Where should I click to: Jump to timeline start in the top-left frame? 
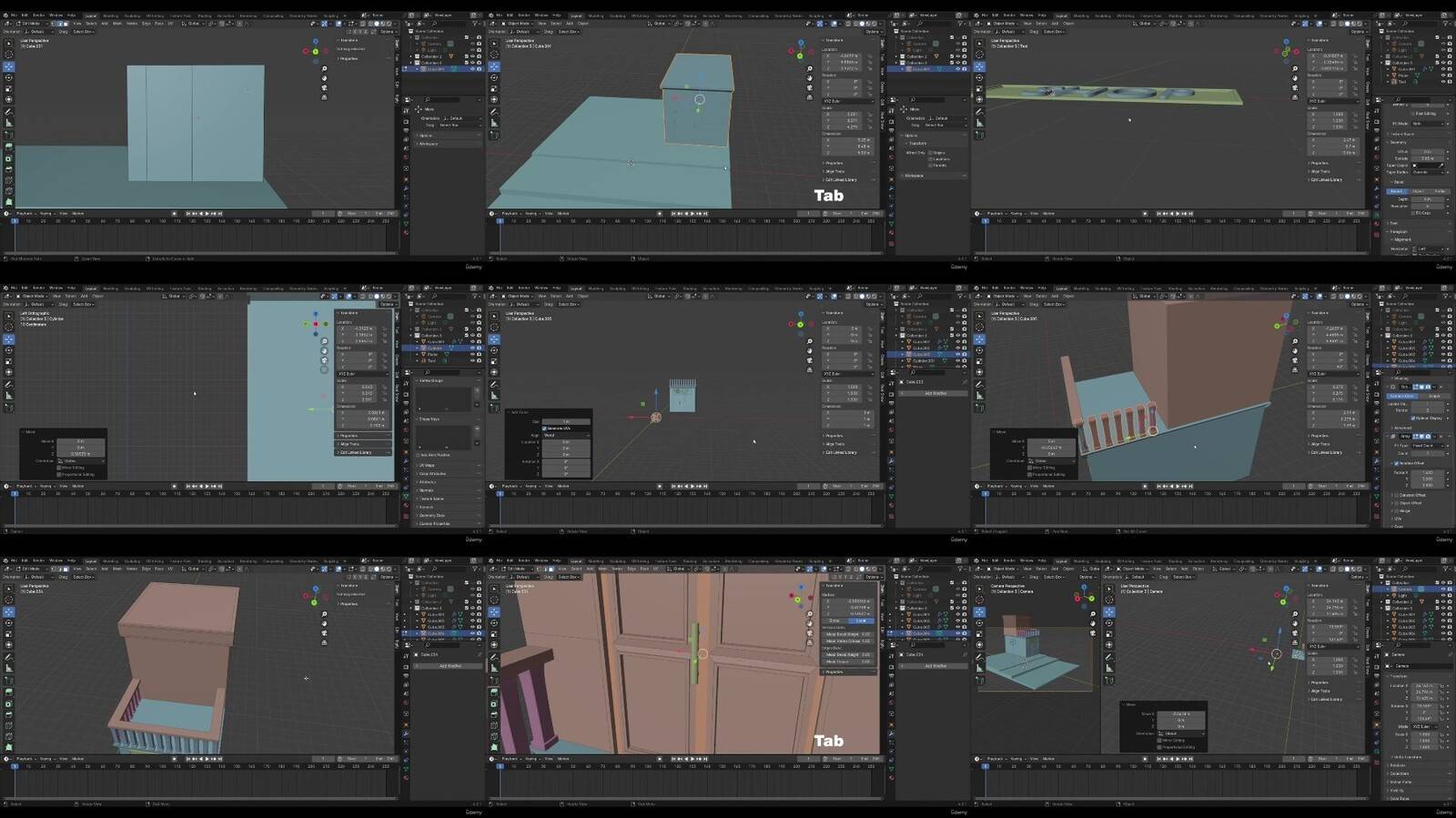click(189, 214)
